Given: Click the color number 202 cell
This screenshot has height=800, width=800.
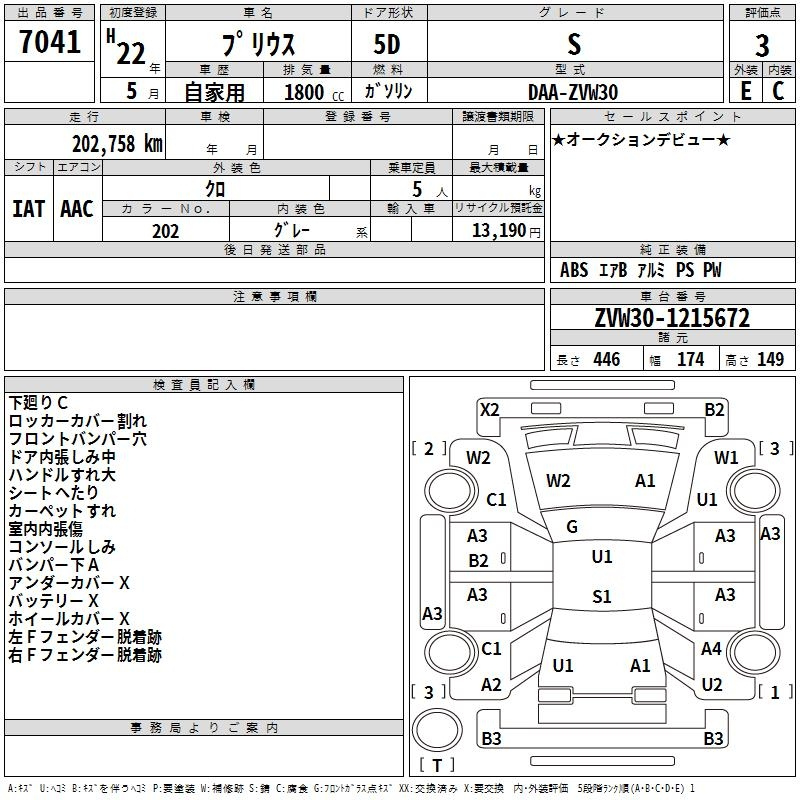Looking at the screenshot, I should (x=166, y=229).
